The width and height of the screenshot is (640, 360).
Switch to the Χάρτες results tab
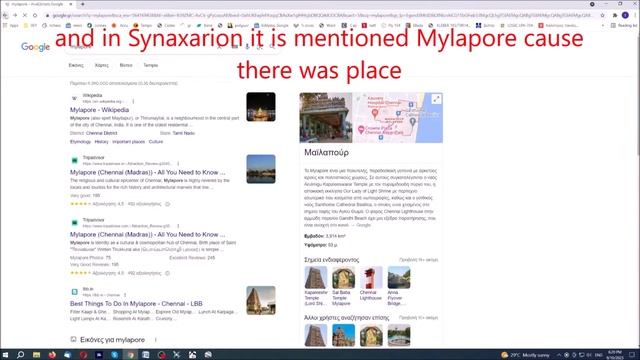click(x=102, y=65)
